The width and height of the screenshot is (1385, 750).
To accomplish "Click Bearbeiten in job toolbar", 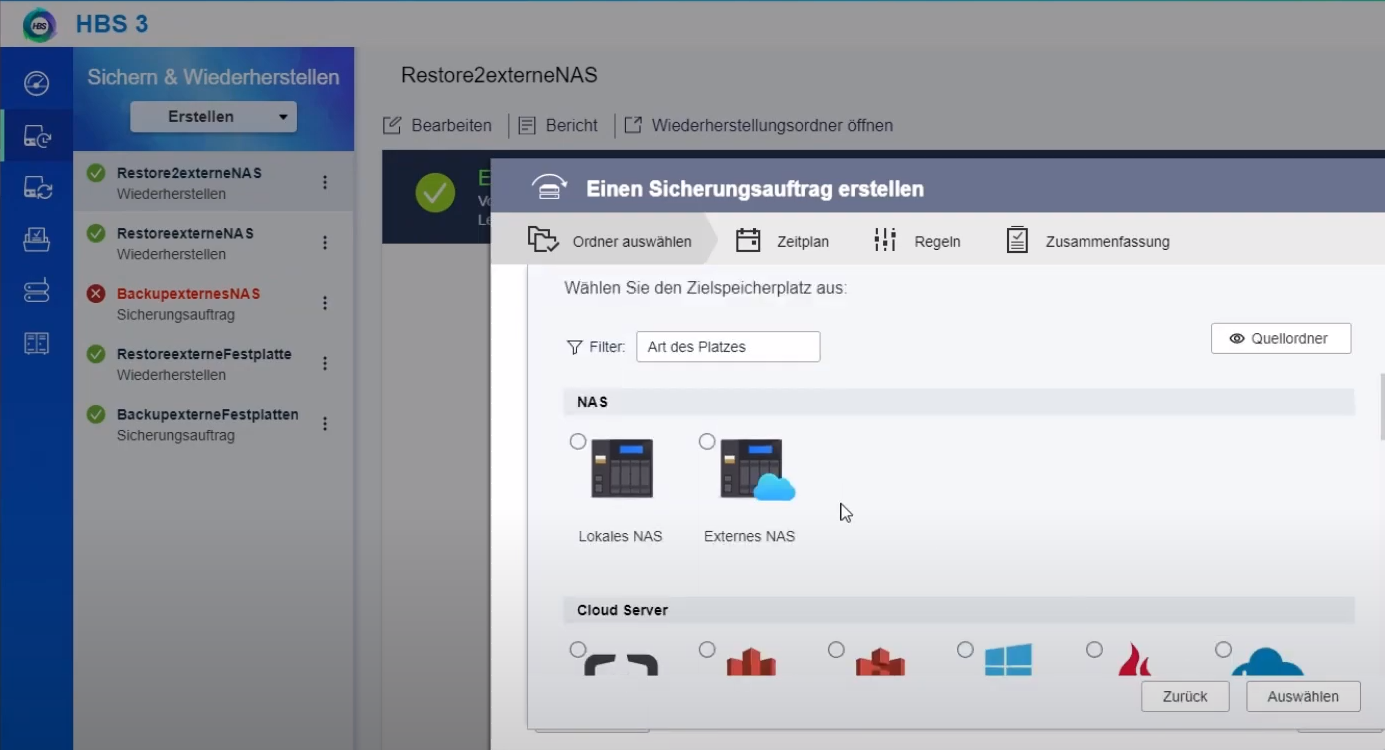I will (x=438, y=126).
